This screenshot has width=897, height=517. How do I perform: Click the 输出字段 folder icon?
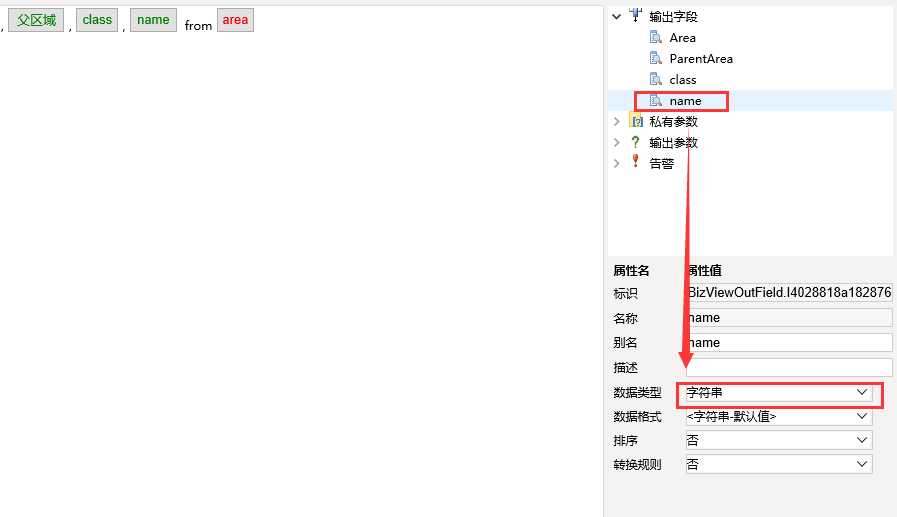(x=636, y=15)
